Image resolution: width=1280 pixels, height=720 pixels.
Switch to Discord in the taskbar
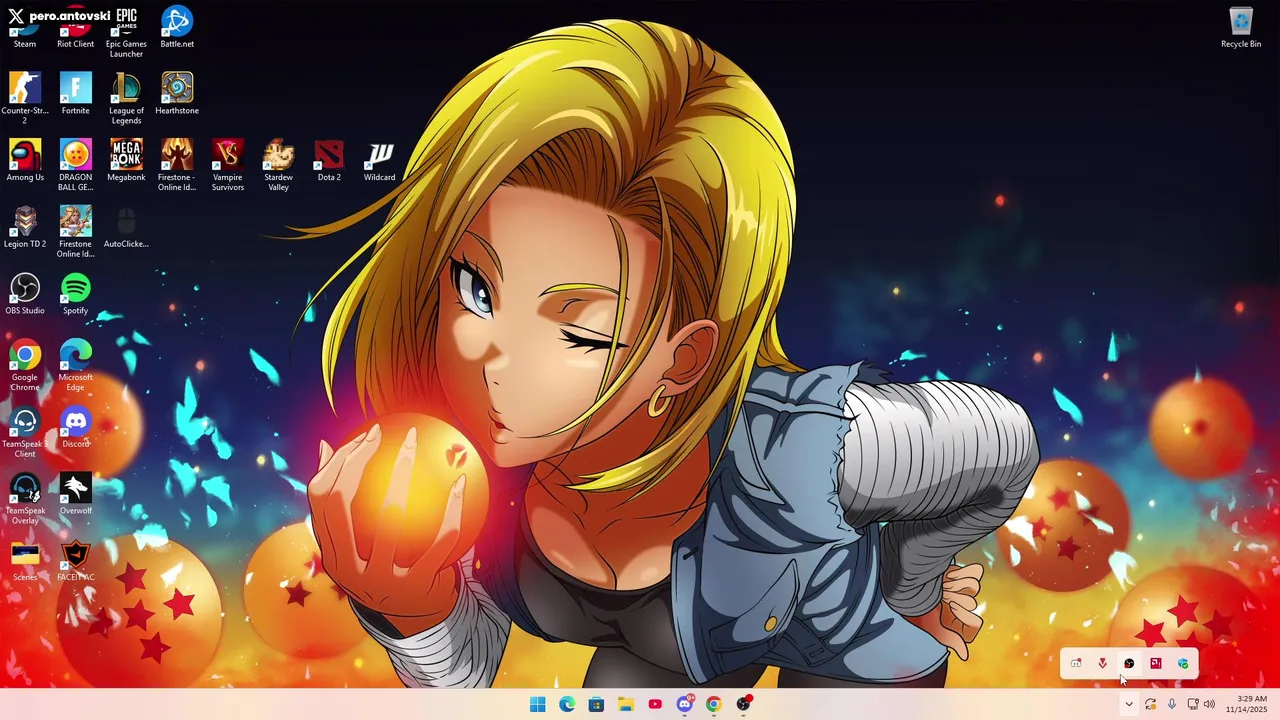click(x=685, y=704)
